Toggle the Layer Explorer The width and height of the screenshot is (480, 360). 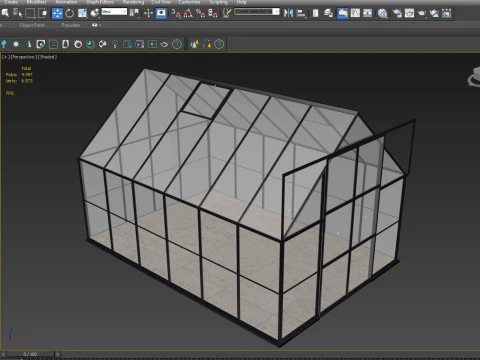pos(328,13)
